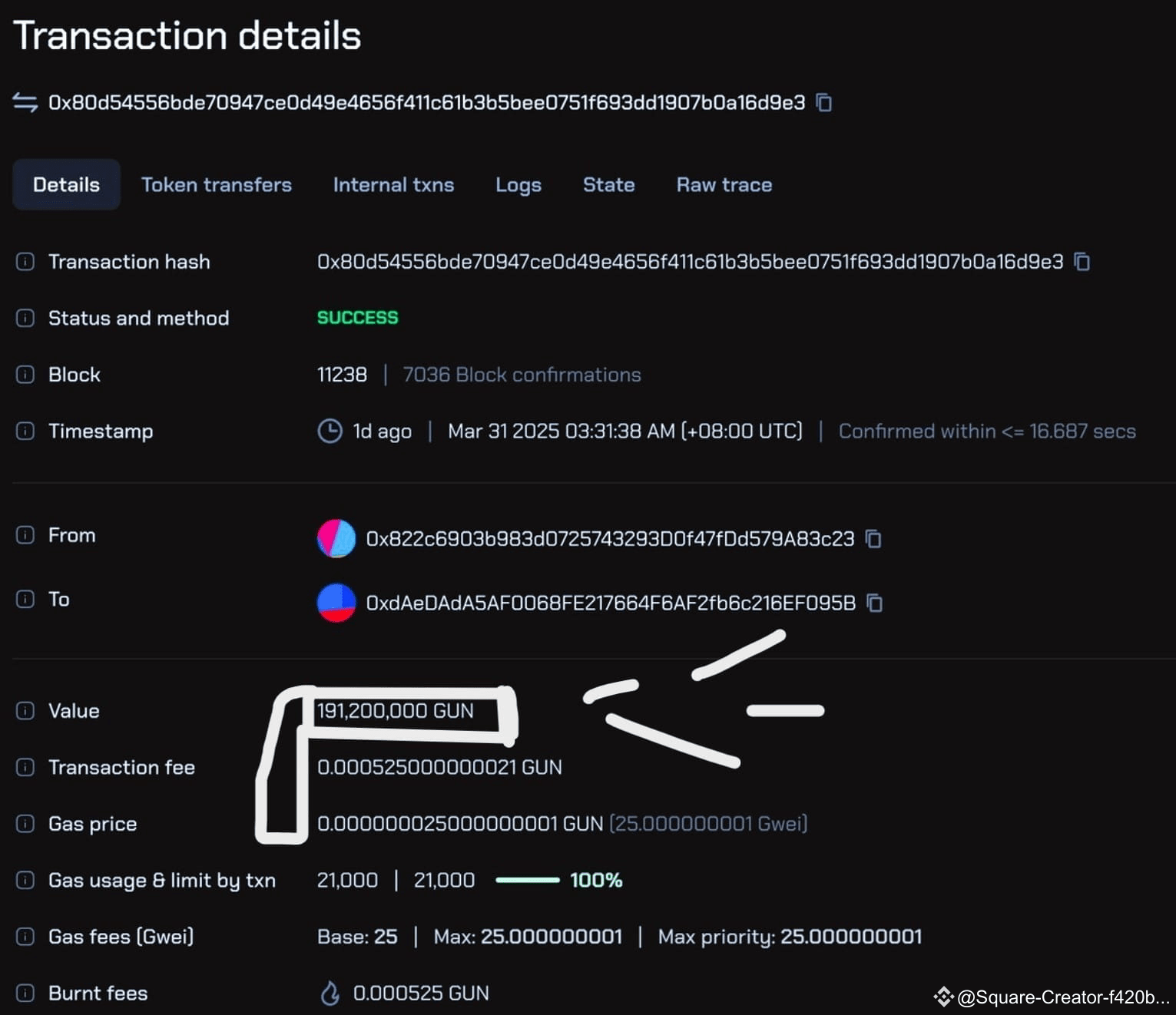The height and width of the screenshot is (1015, 1176).
Task: Copy the From address 0x822c...
Action: pos(874,539)
